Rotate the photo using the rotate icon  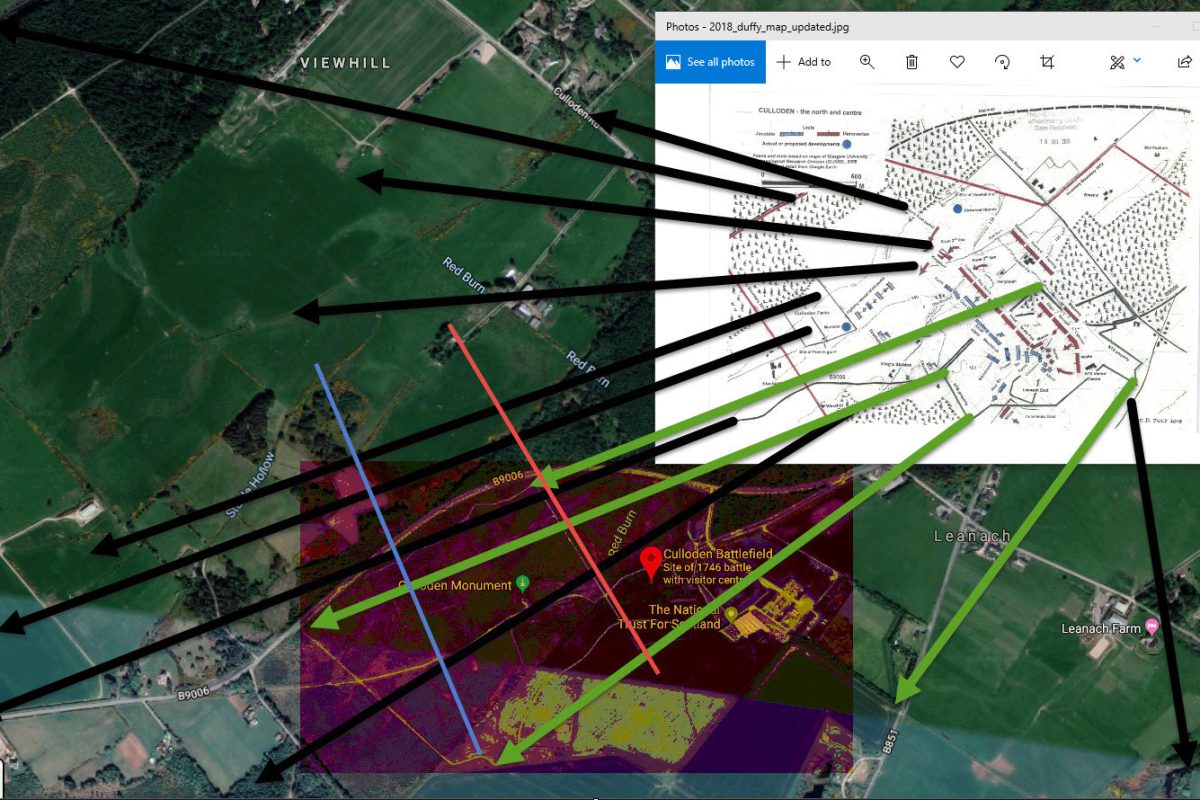coord(1002,62)
